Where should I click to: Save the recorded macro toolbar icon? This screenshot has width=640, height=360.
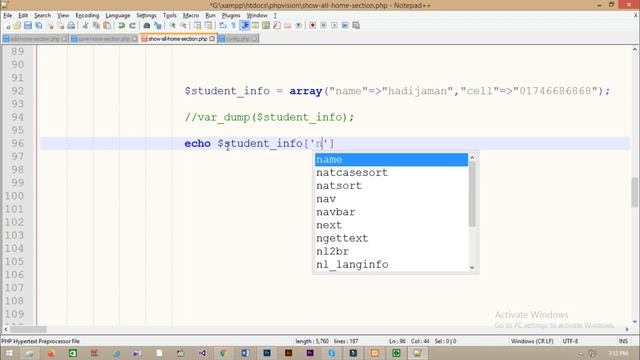point(356,25)
